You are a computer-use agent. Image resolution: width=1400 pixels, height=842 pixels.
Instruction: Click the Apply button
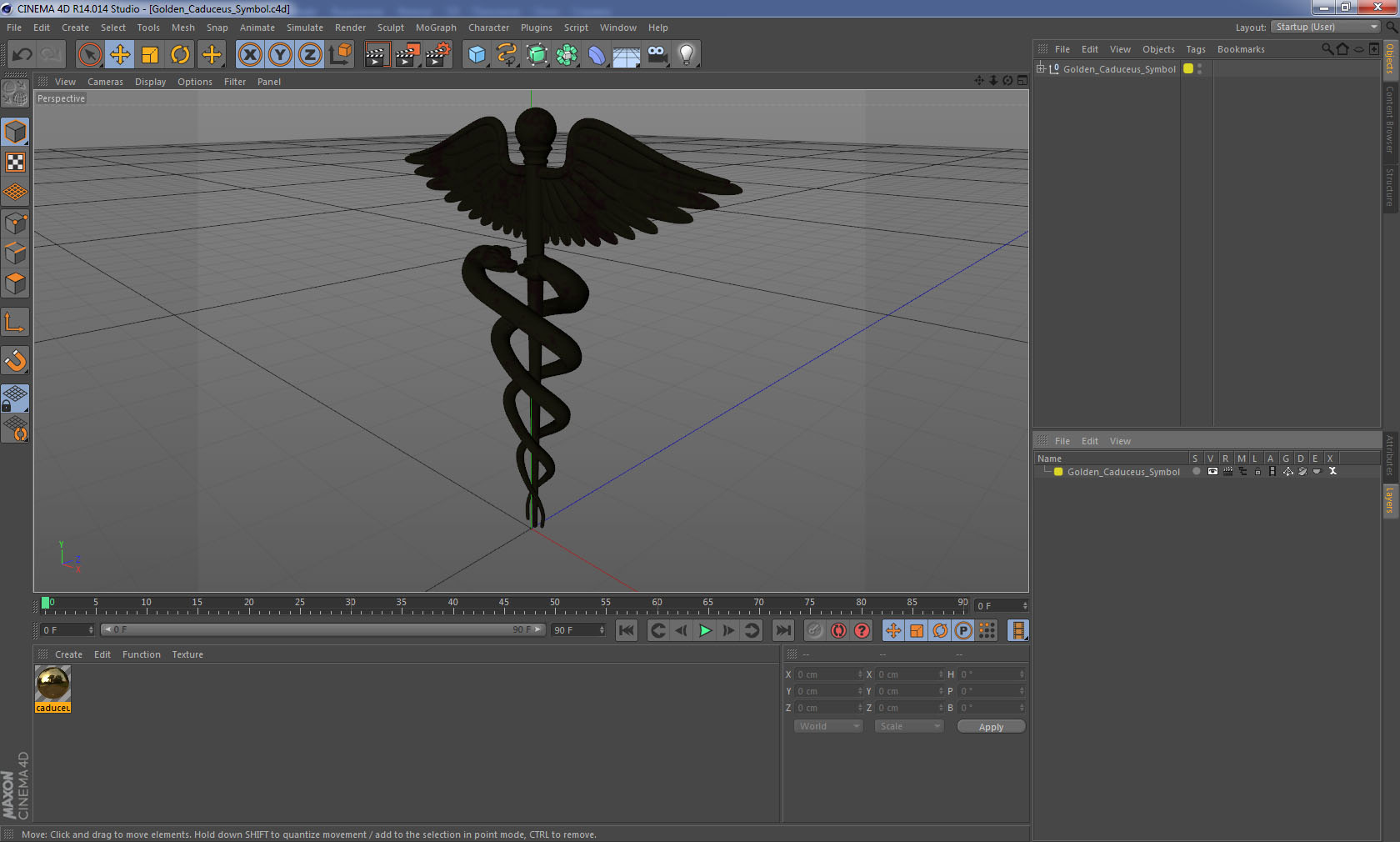[991, 727]
